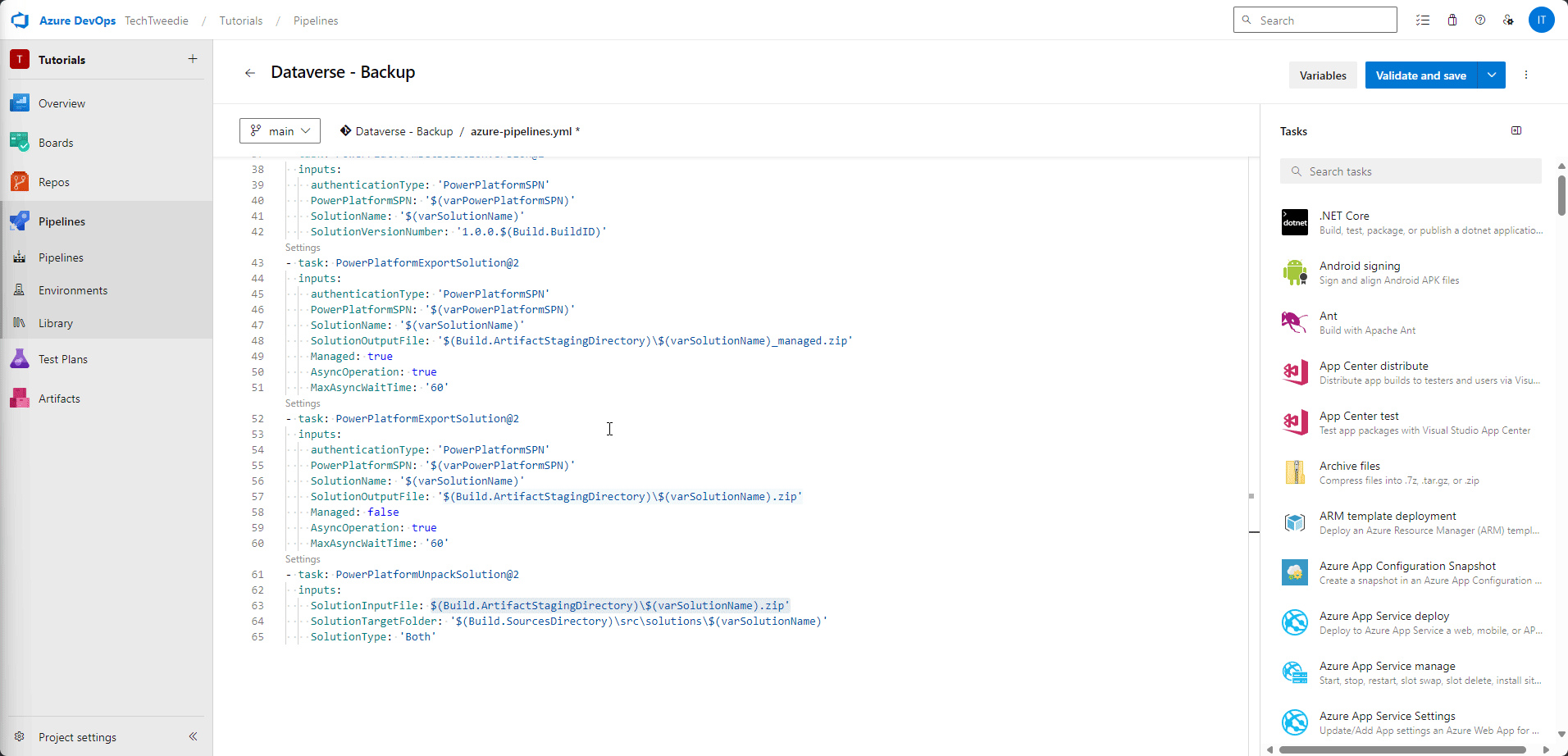The height and width of the screenshot is (756, 1568).
Task: Open Test Plans from the sidebar
Action: (x=64, y=358)
